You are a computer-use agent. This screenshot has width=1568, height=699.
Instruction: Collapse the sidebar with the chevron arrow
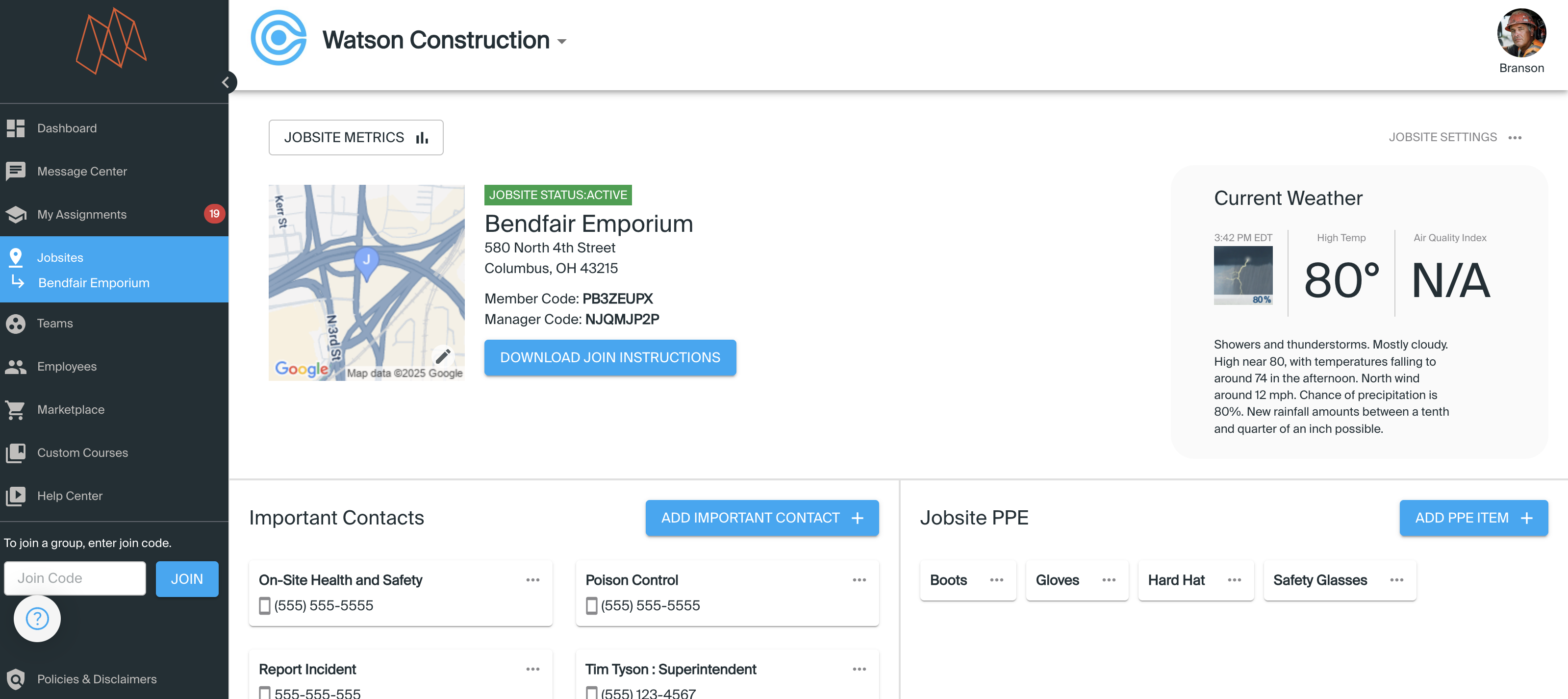(x=226, y=82)
